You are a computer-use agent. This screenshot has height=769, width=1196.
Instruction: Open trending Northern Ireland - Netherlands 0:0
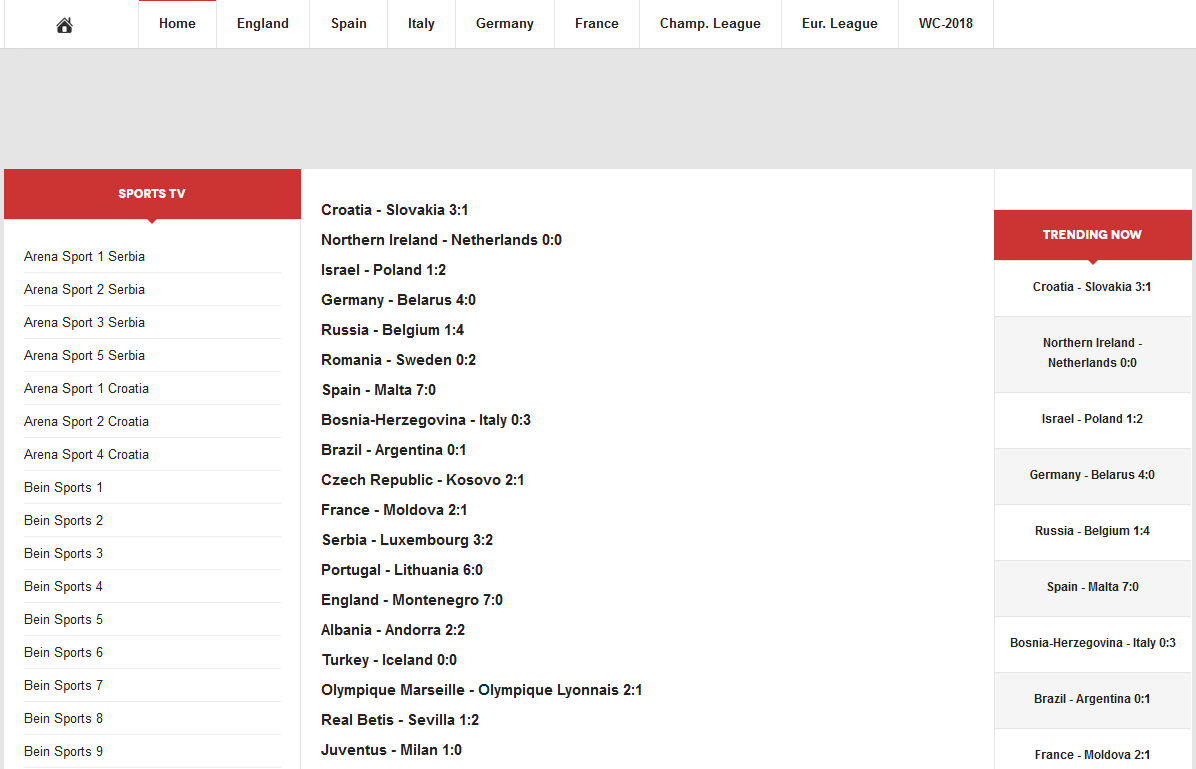tap(1092, 353)
